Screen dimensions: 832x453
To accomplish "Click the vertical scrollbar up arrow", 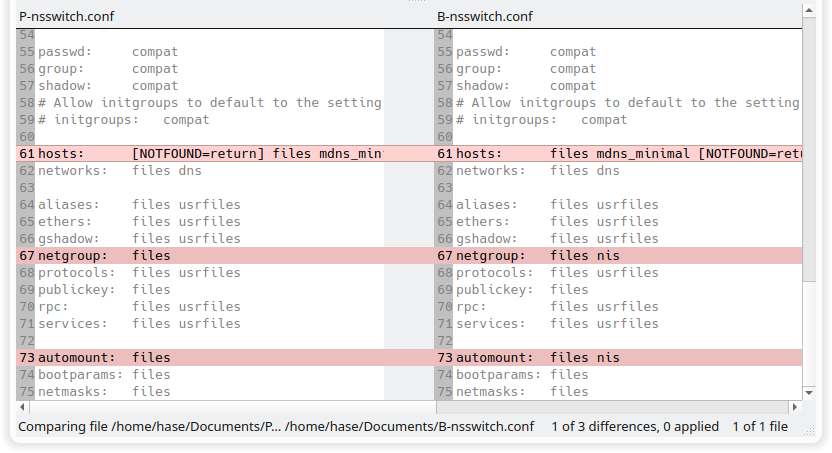I will 809,10.
